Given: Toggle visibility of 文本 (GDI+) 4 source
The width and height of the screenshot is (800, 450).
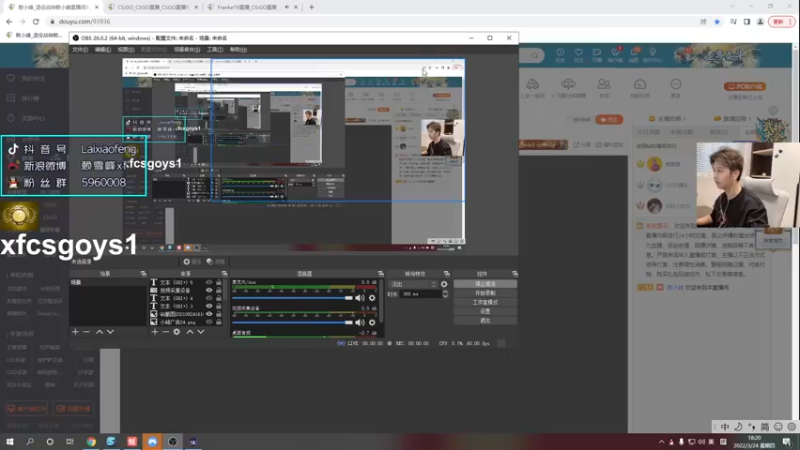Looking at the screenshot, I should click(x=209, y=298).
